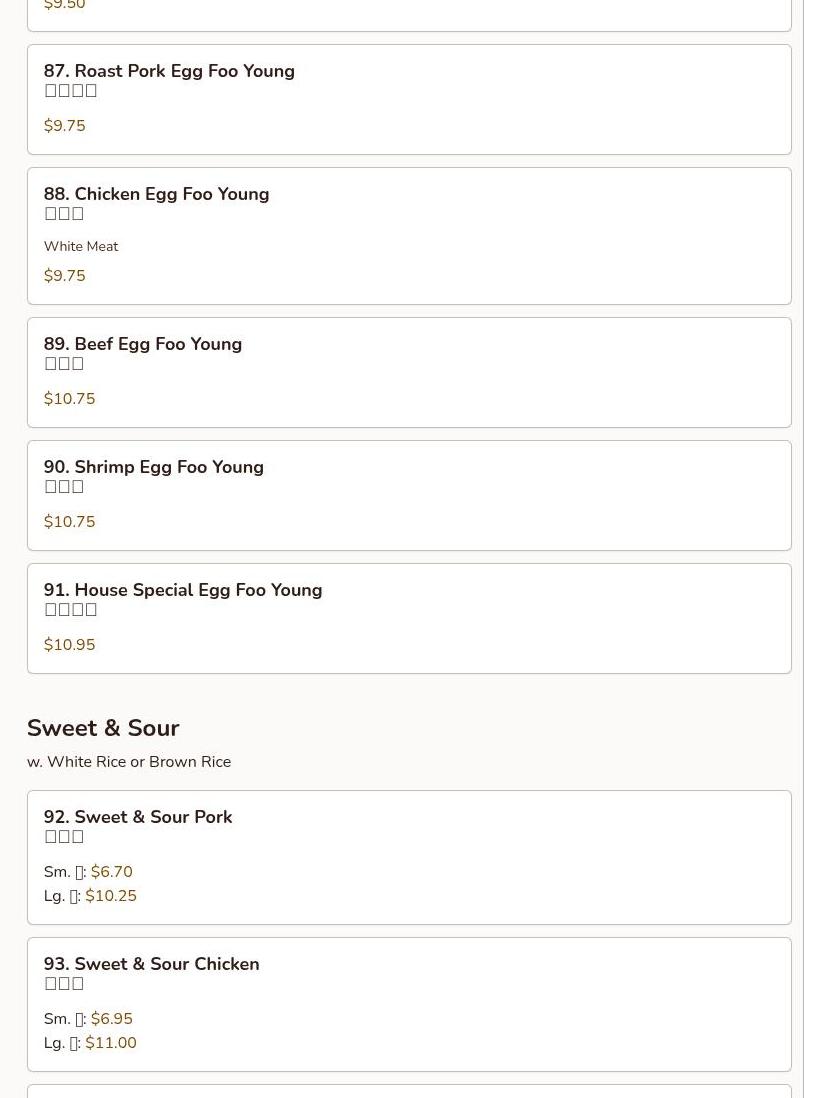Viewport: 824px width, 1098px height.
Task: Open 90. Shrimp Egg Foo Young
Action: click(x=154, y=467)
